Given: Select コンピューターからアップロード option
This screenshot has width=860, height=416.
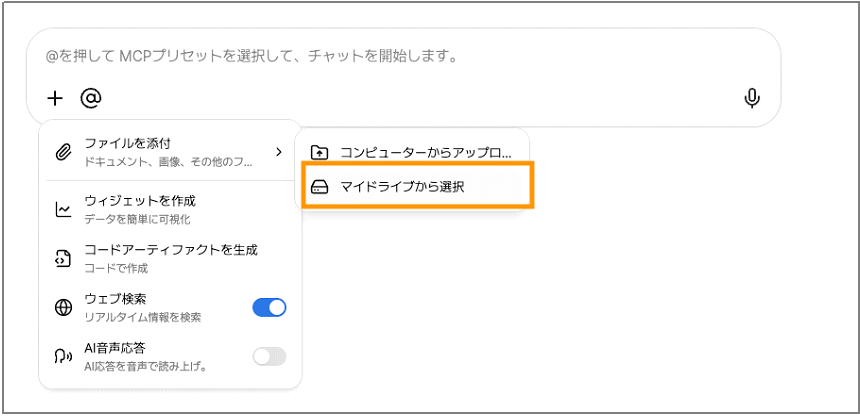Looking at the screenshot, I should [425, 153].
